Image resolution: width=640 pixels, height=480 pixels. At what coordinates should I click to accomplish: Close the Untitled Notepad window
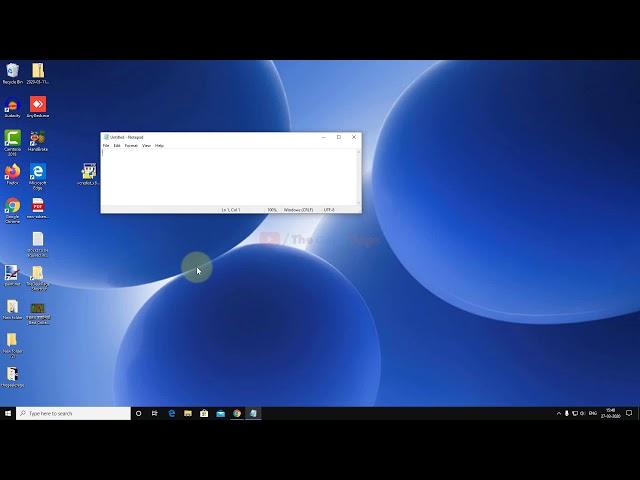tap(354, 137)
